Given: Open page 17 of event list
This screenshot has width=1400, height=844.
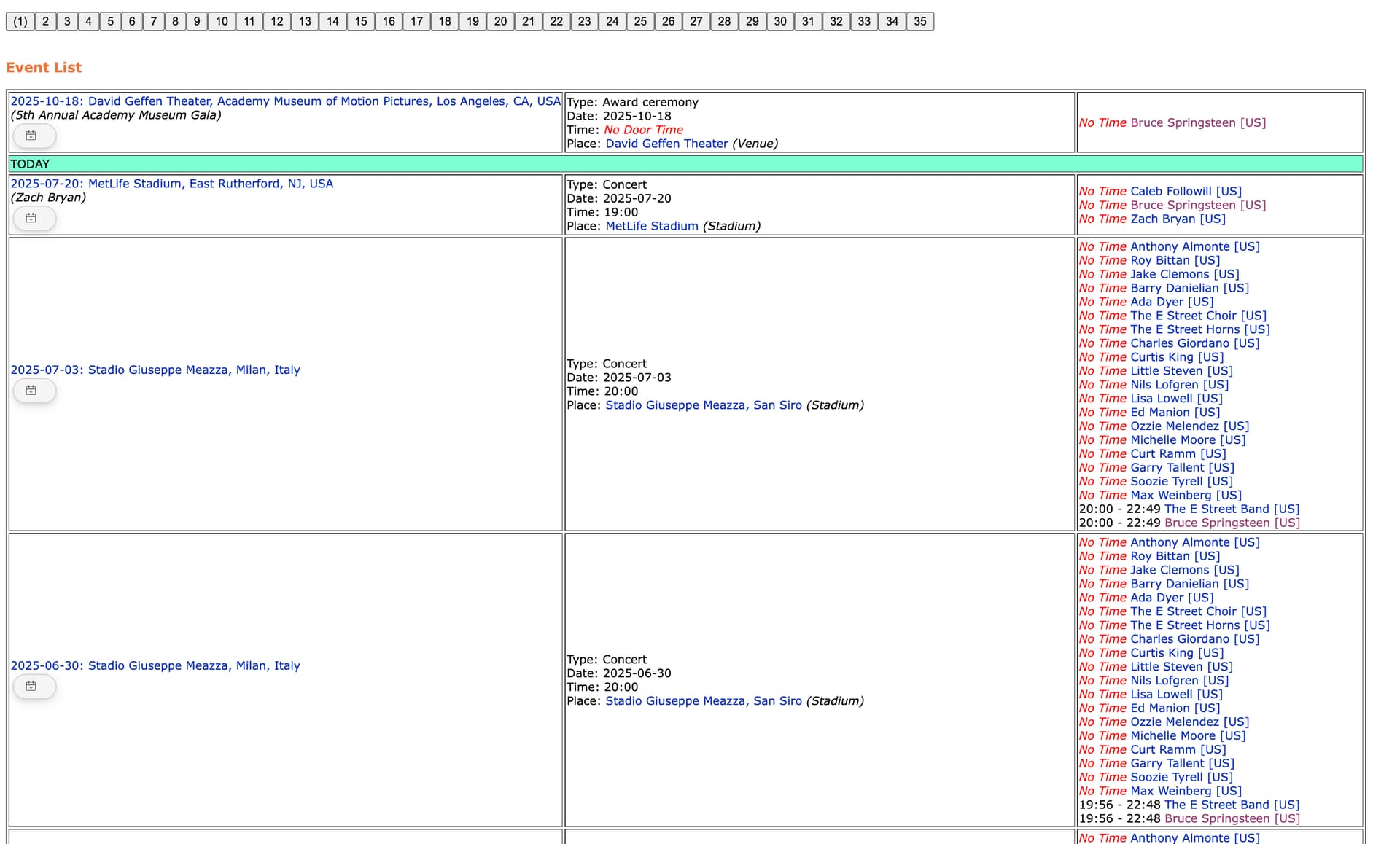Looking at the screenshot, I should click(416, 21).
